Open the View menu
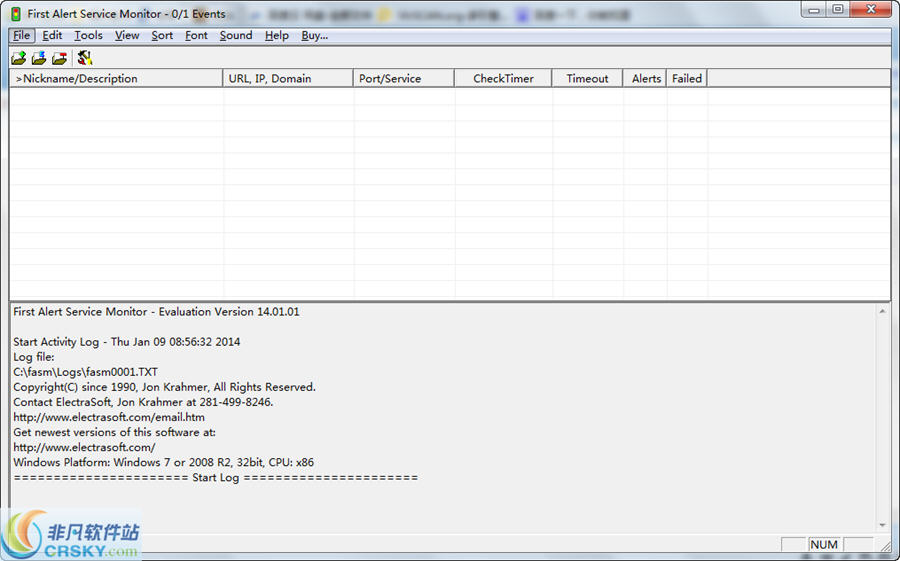Image resolution: width=900 pixels, height=561 pixels. point(127,36)
